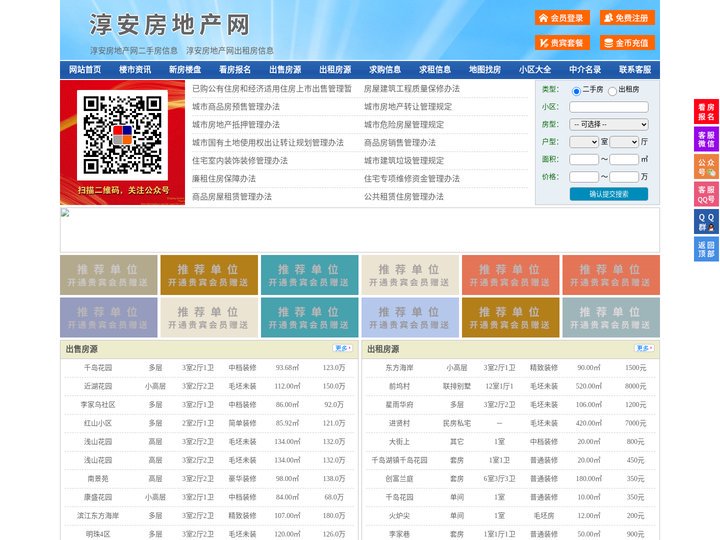Click the 淳安房地产网 site logo title
Image resolution: width=720 pixels, height=540 pixels.
click(x=170, y=25)
